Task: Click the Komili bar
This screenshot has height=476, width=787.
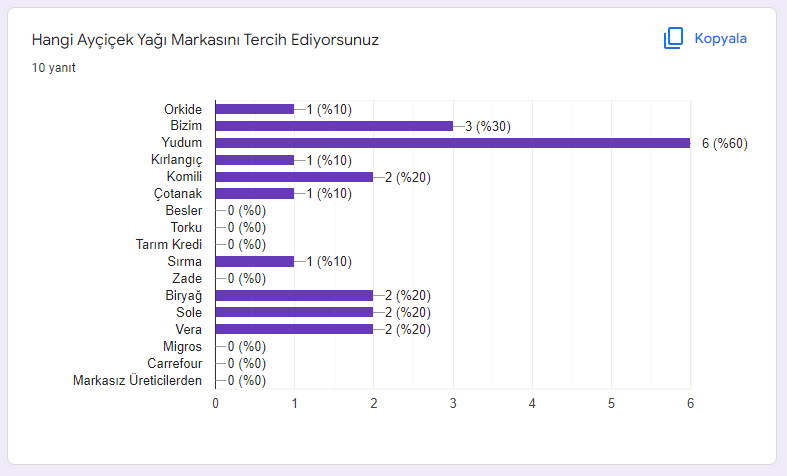Action: (x=294, y=177)
